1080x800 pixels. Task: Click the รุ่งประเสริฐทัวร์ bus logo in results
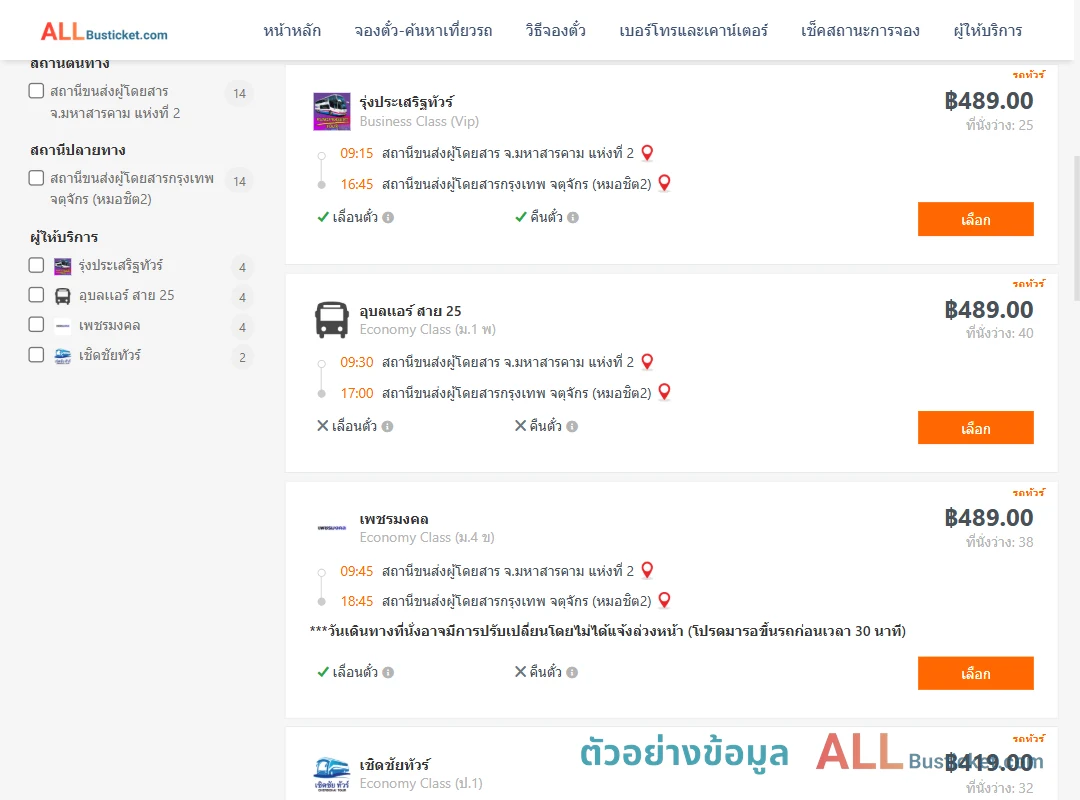coord(331,112)
